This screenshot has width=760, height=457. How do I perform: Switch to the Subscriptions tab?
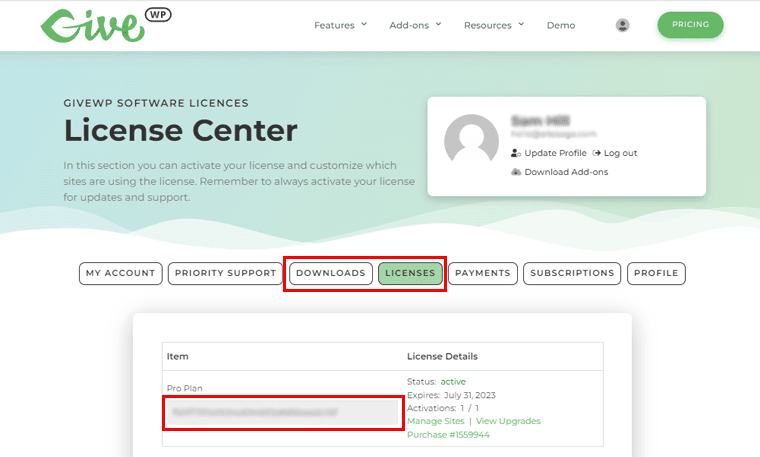tap(572, 273)
